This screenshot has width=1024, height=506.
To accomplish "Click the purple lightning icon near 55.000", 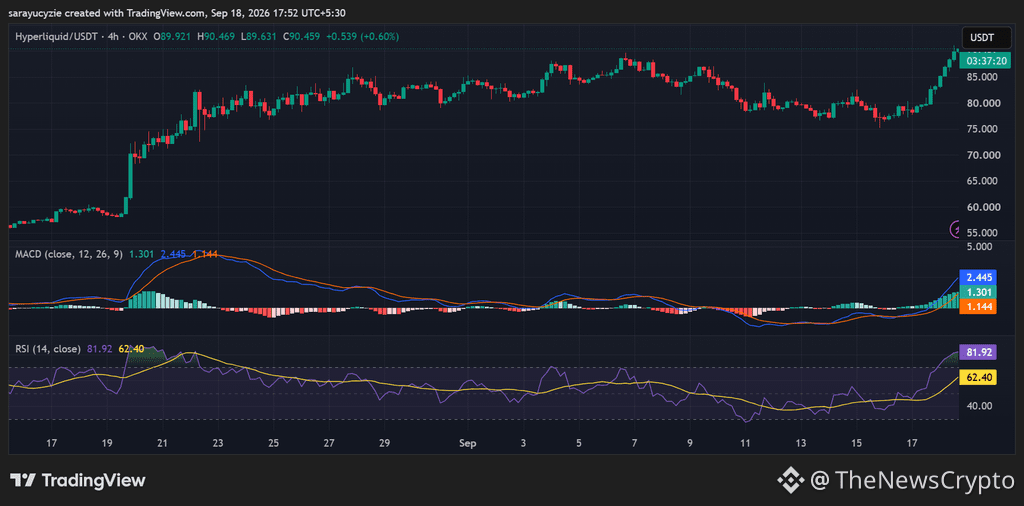I will pyautogui.click(x=955, y=229).
